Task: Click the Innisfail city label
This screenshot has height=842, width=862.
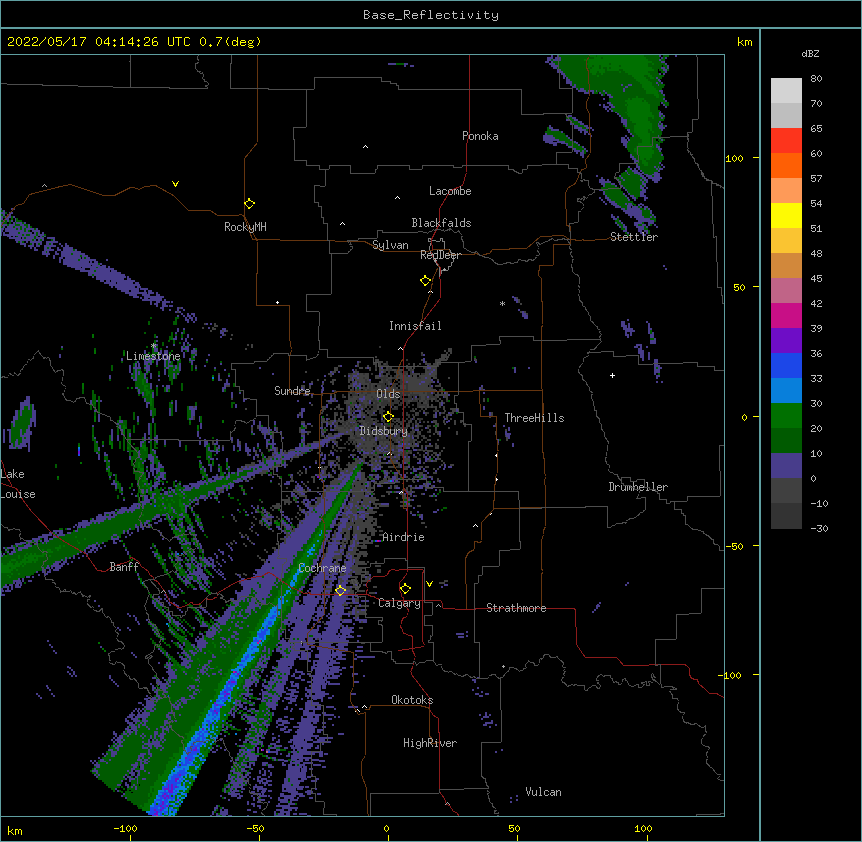Action: pos(415,326)
